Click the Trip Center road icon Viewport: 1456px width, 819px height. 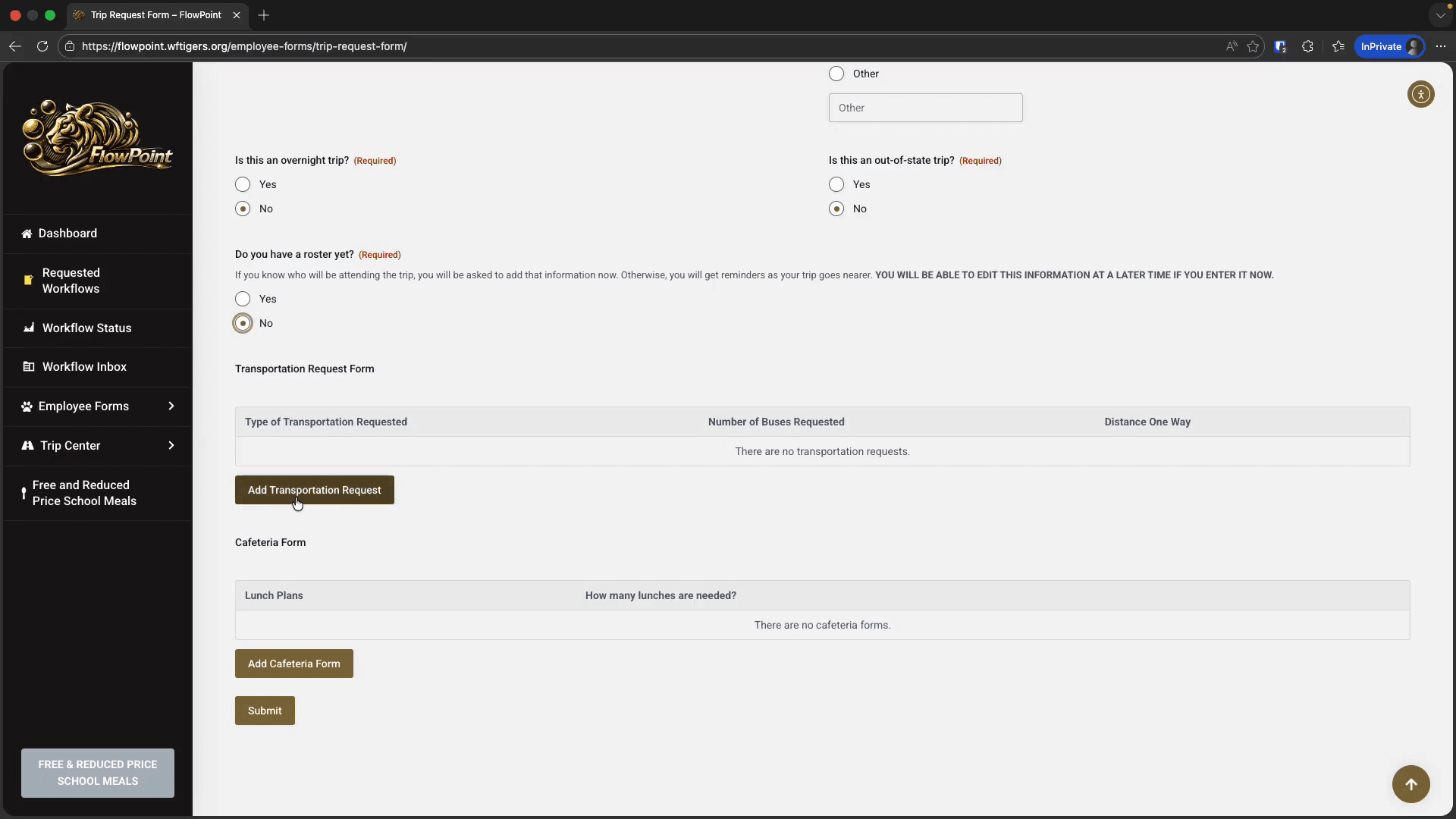pos(27,446)
